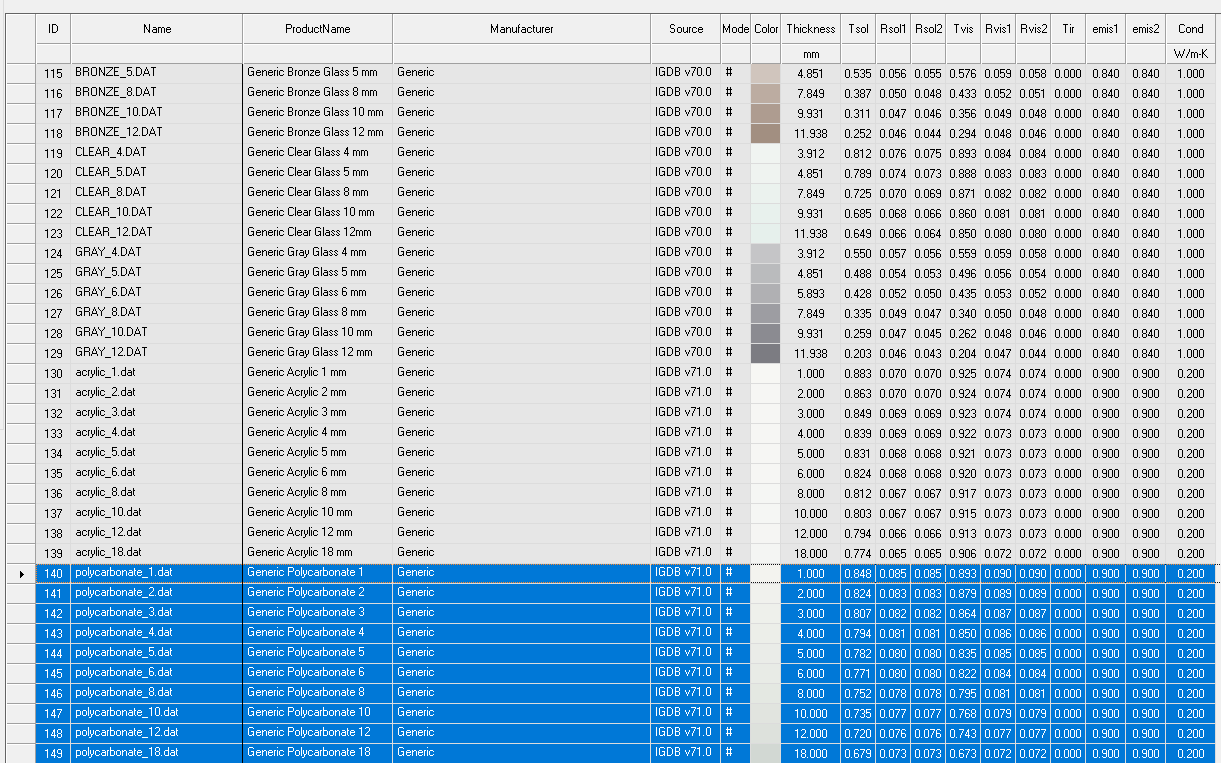
Task: Click the filter field under ProductName header
Action: [318, 53]
